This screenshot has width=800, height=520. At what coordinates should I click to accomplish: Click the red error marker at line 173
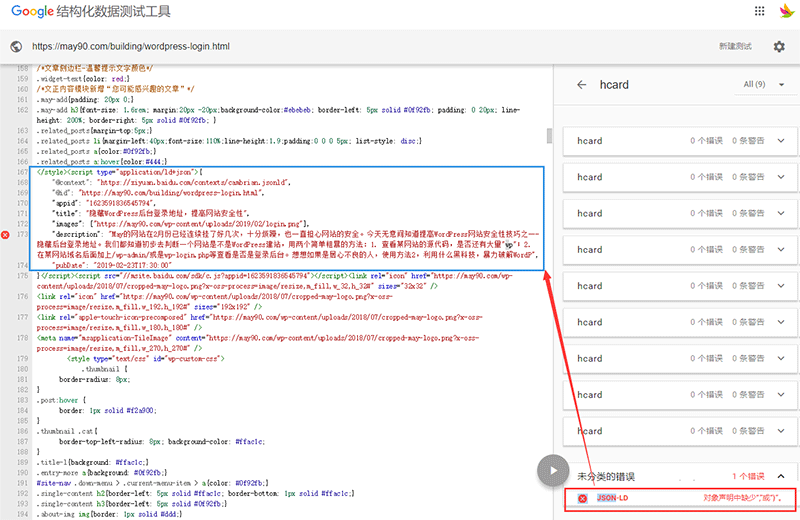pyautogui.click(x=5, y=235)
